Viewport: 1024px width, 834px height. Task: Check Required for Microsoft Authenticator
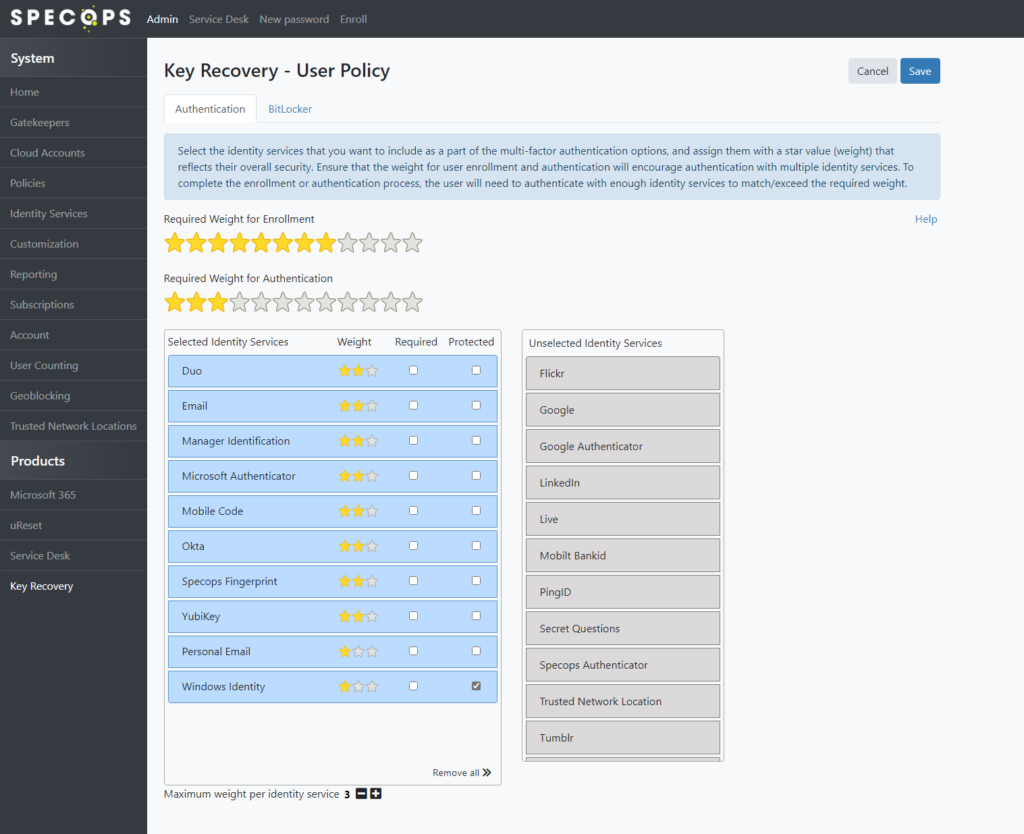(x=413, y=475)
